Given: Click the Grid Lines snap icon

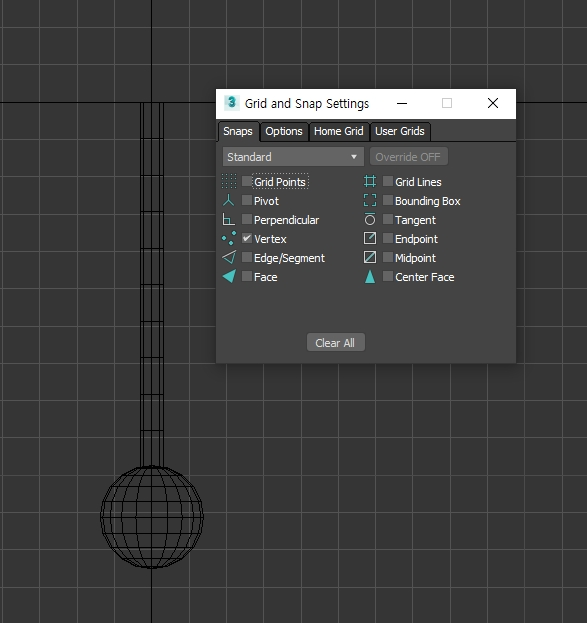Looking at the screenshot, I should tap(370, 181).
